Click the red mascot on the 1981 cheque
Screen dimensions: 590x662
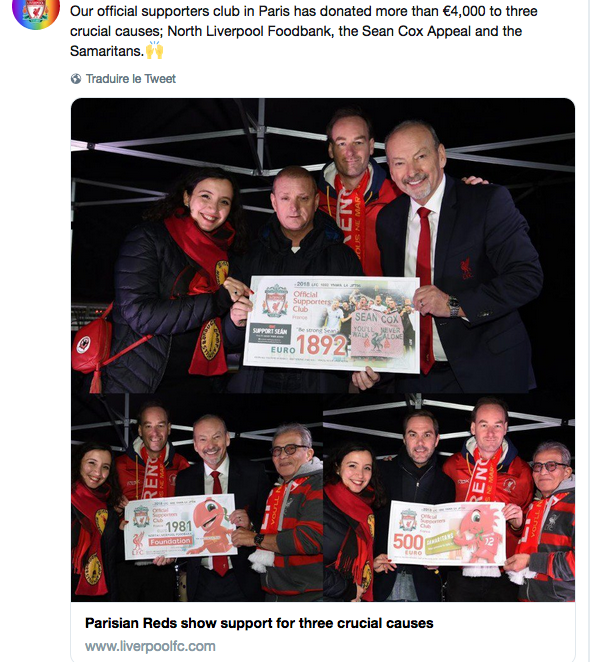pos(211,526)
